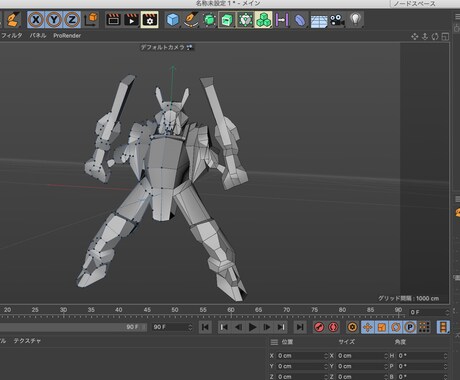The image size is (460, 380).
Task: Click the green Volume builder cubes icon
Action: pyautogui.click(x=263, y=20)
